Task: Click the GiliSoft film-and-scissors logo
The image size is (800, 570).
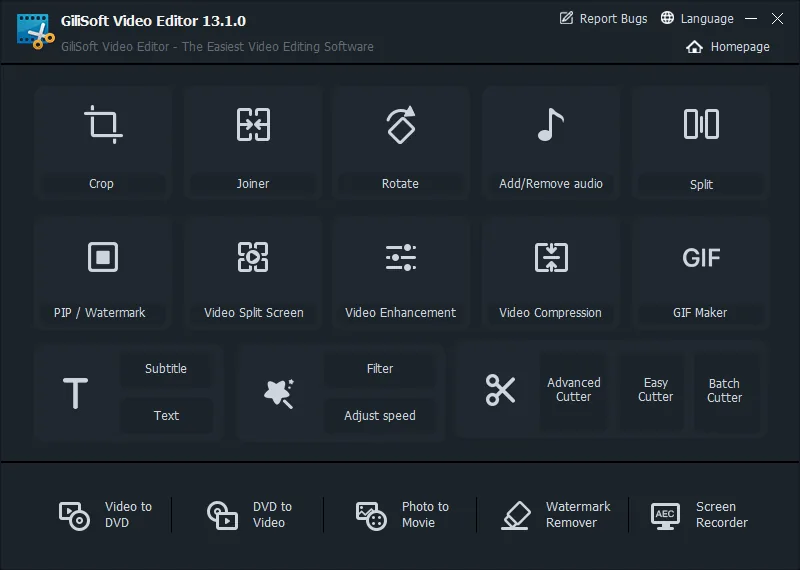Action: click(35, 32)
